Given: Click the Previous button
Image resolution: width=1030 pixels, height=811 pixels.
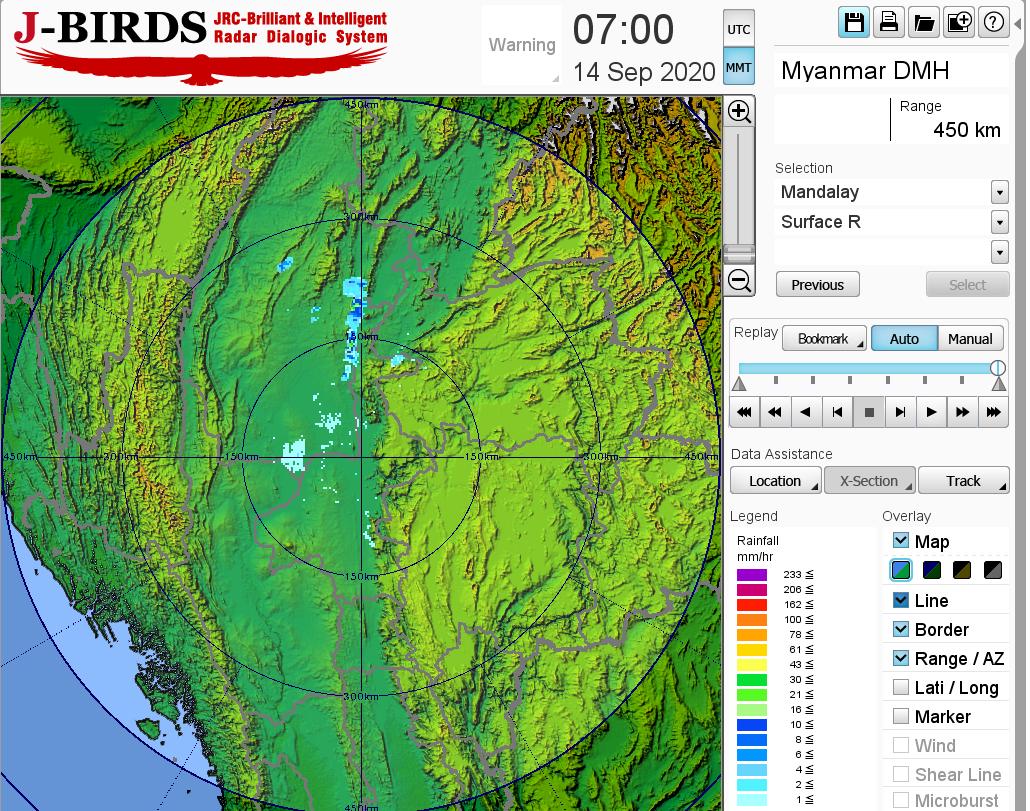Looking at the screenshot, I should [817, 285].
